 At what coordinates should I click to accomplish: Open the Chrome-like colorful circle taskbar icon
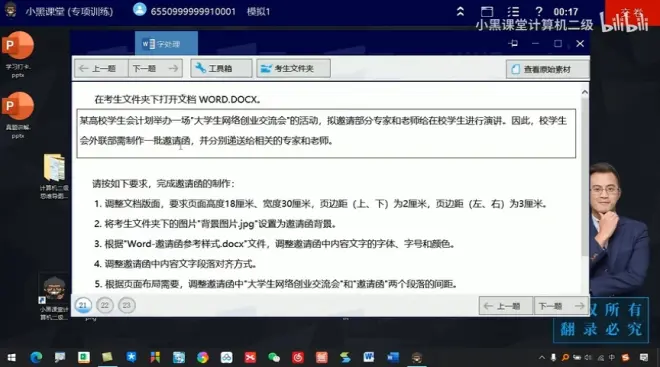[x=202, y=357]
